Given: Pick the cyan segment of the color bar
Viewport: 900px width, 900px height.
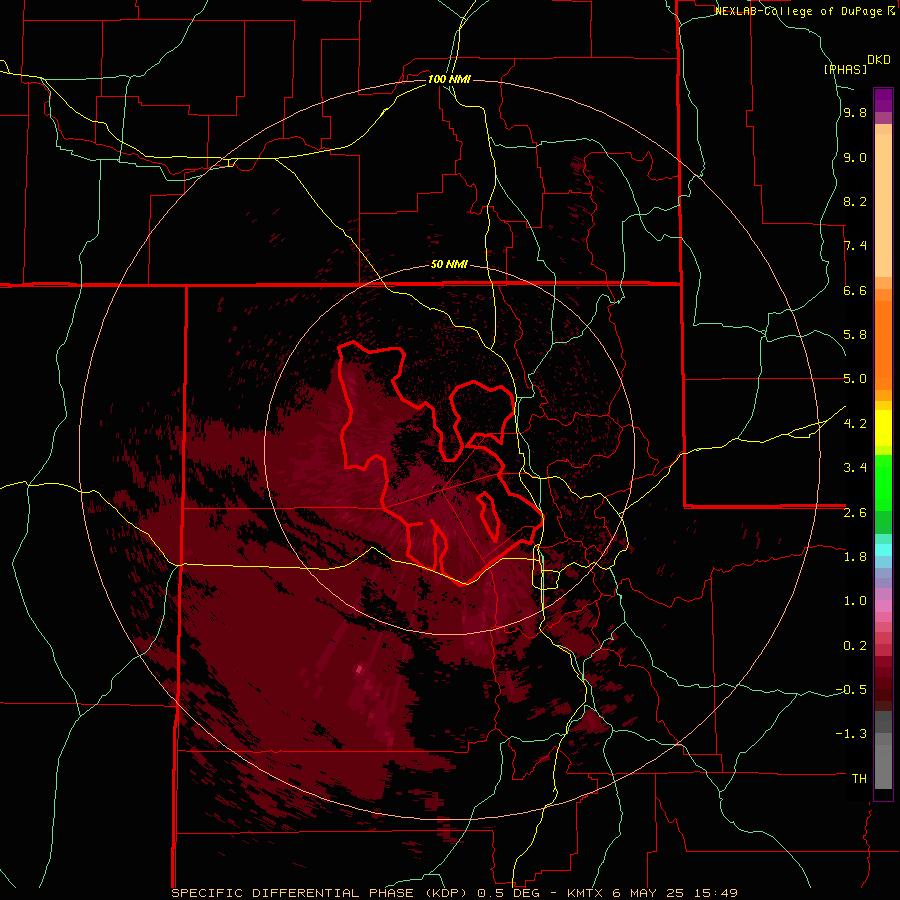Looking at the screenshot, I should coord(883,550).
